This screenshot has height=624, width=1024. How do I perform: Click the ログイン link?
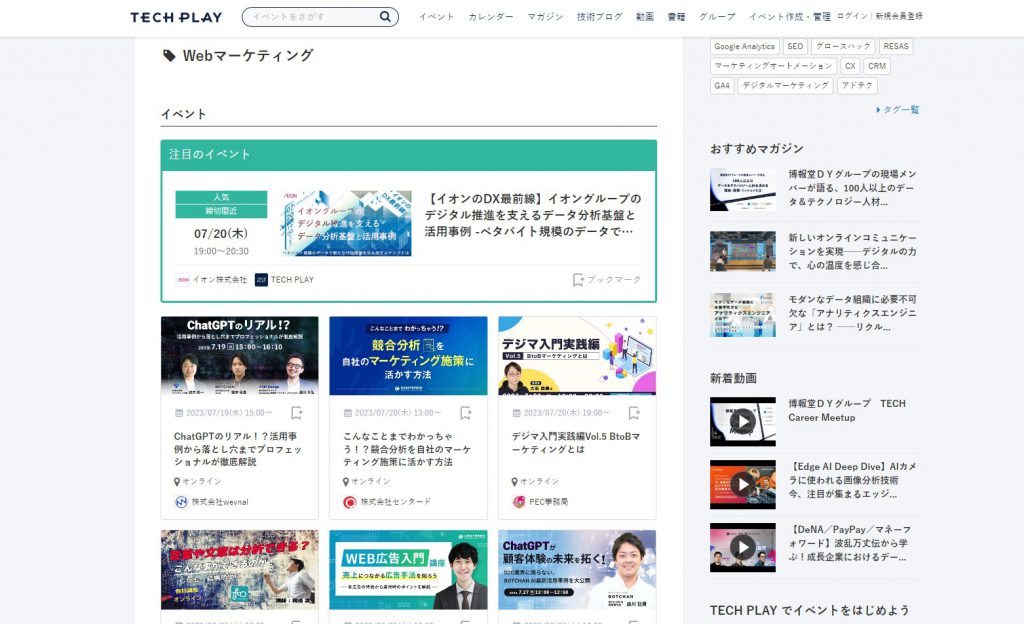point(852,17)
